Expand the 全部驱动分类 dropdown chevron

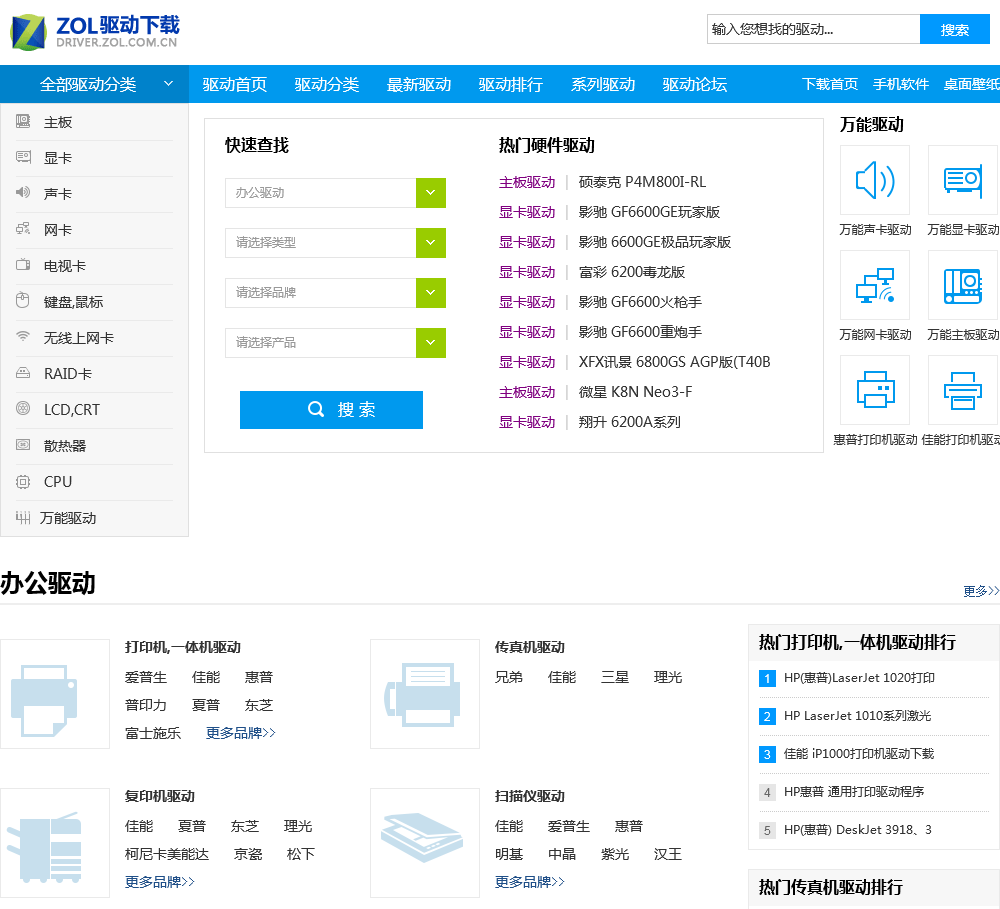tap(168, 84)
